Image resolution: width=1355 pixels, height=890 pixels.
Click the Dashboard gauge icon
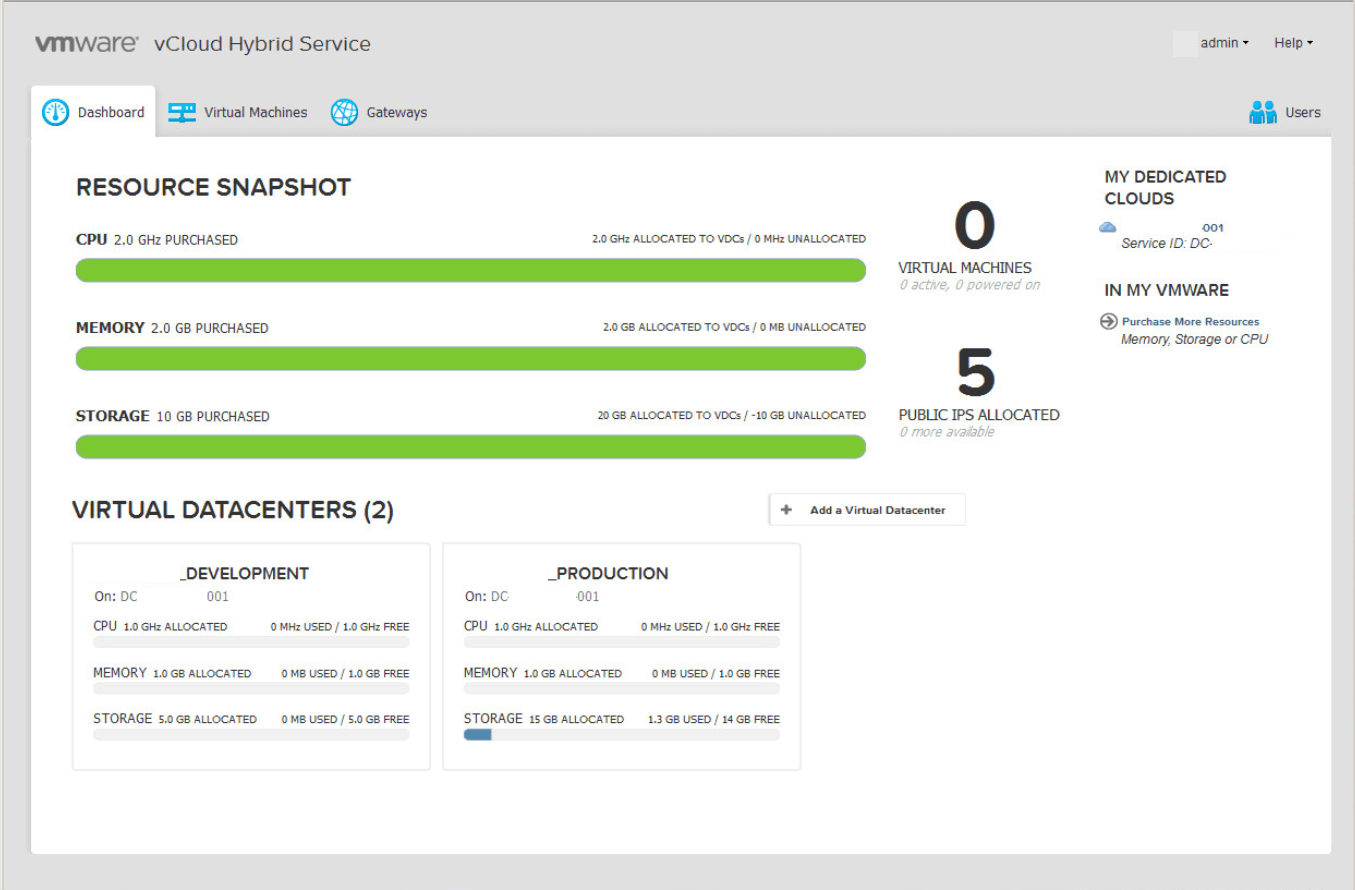[55, 113]
